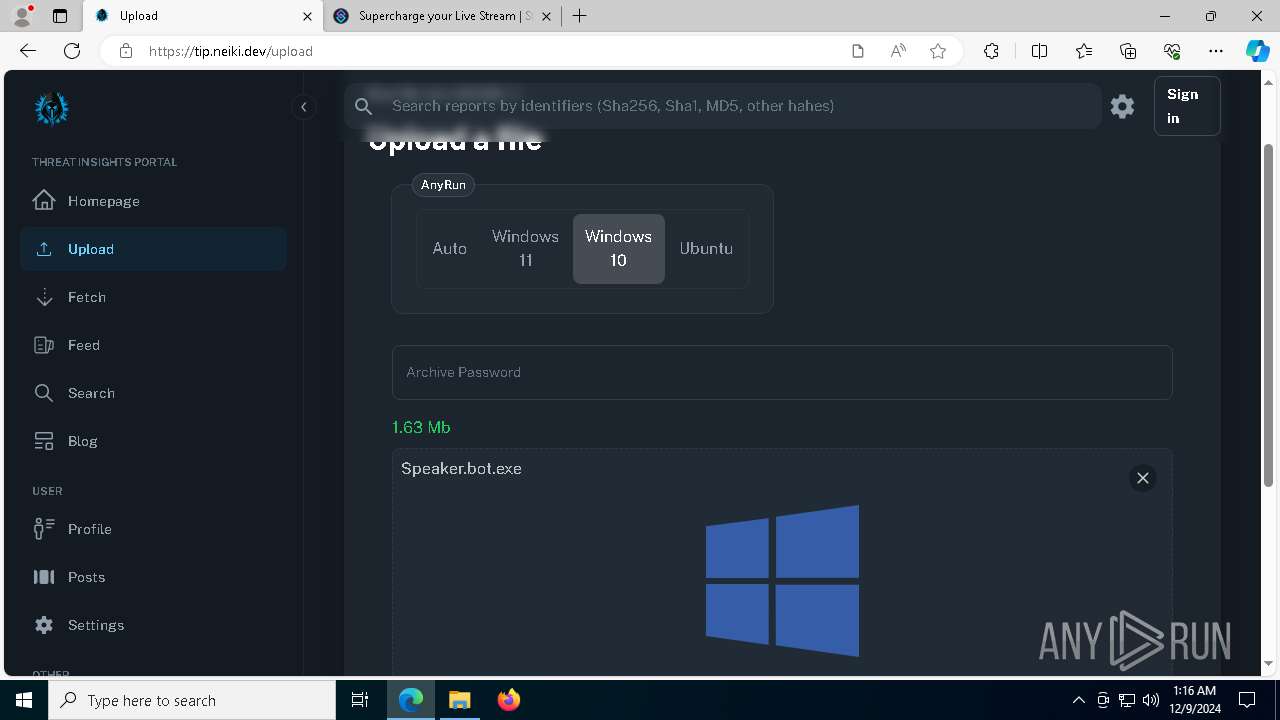
Task: Click the magnifier icon in the search bar
Action: 364,106
